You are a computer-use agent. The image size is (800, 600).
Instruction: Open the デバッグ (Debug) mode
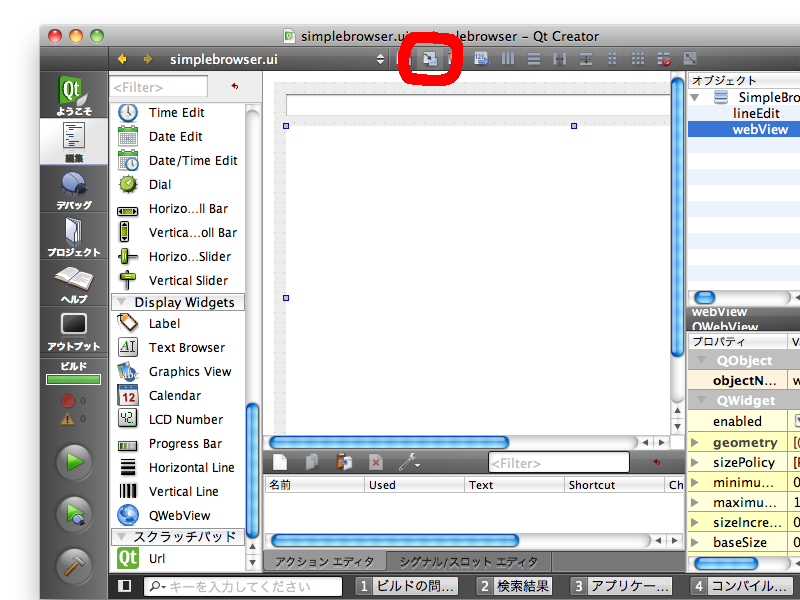pyautogui.click(x=74, y=190)
